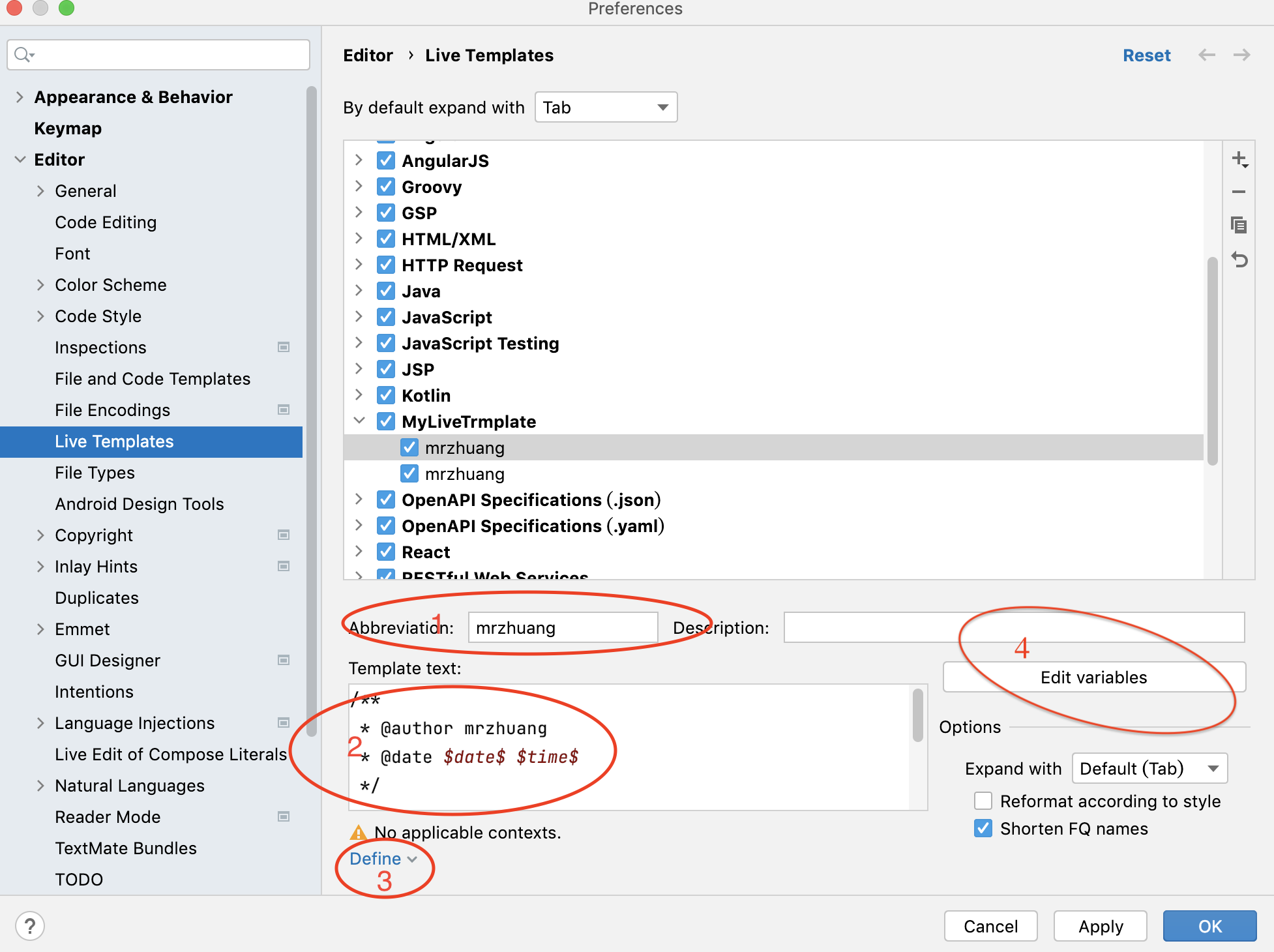This screenshot has width=1274, height=952.
Task: Click the search magnifier icon
Action: 23,55
